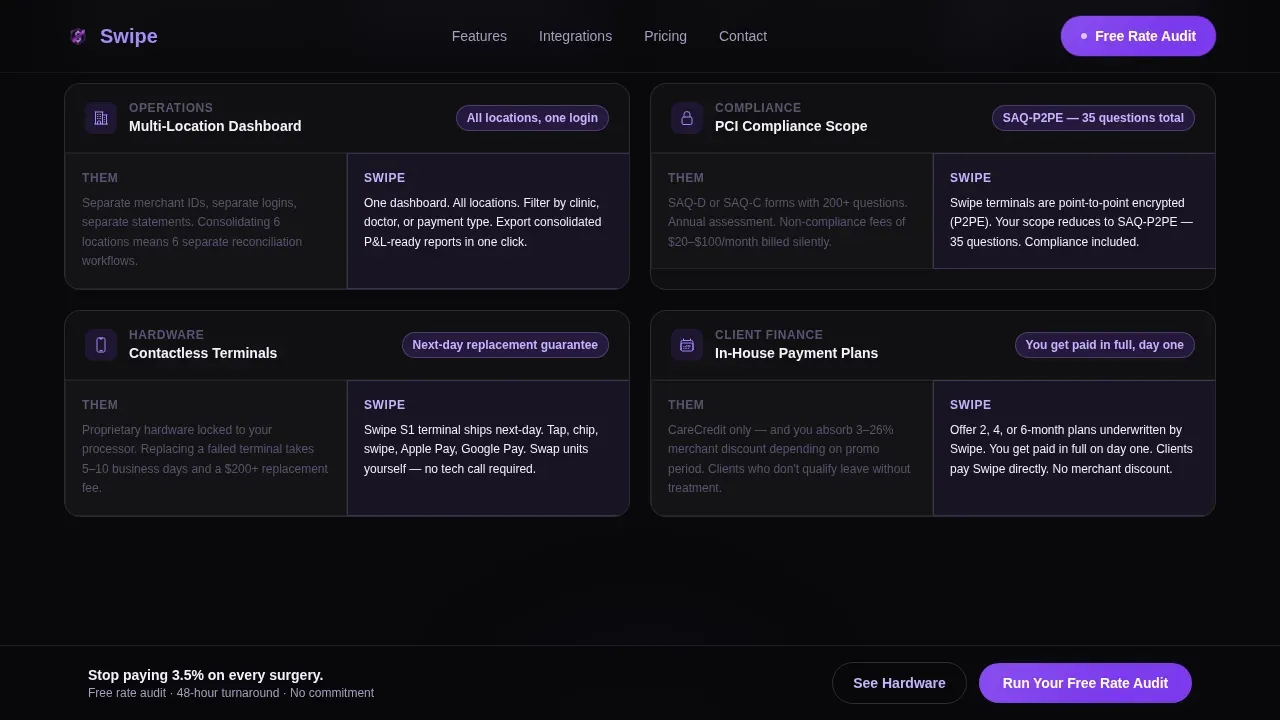Click Run Your Free Rate Audit
1280x720 pixels.
(1085, 683)
